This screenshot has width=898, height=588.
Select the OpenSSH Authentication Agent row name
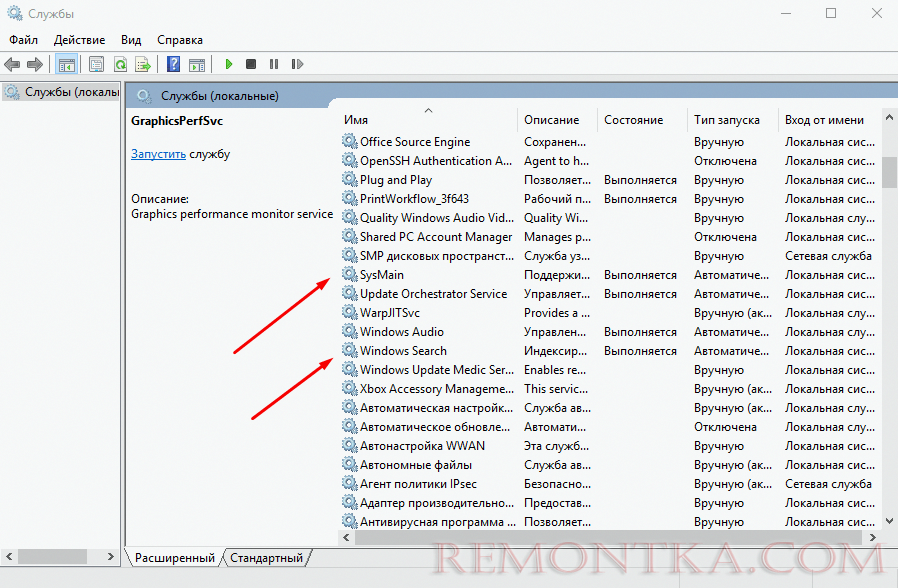tap(436, 161)
